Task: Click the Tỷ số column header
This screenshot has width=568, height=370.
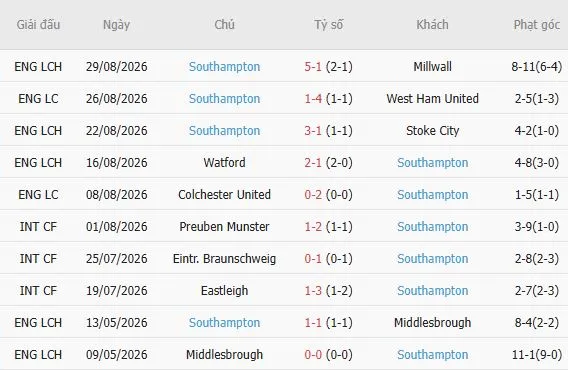Action: (x=328, y=25)
